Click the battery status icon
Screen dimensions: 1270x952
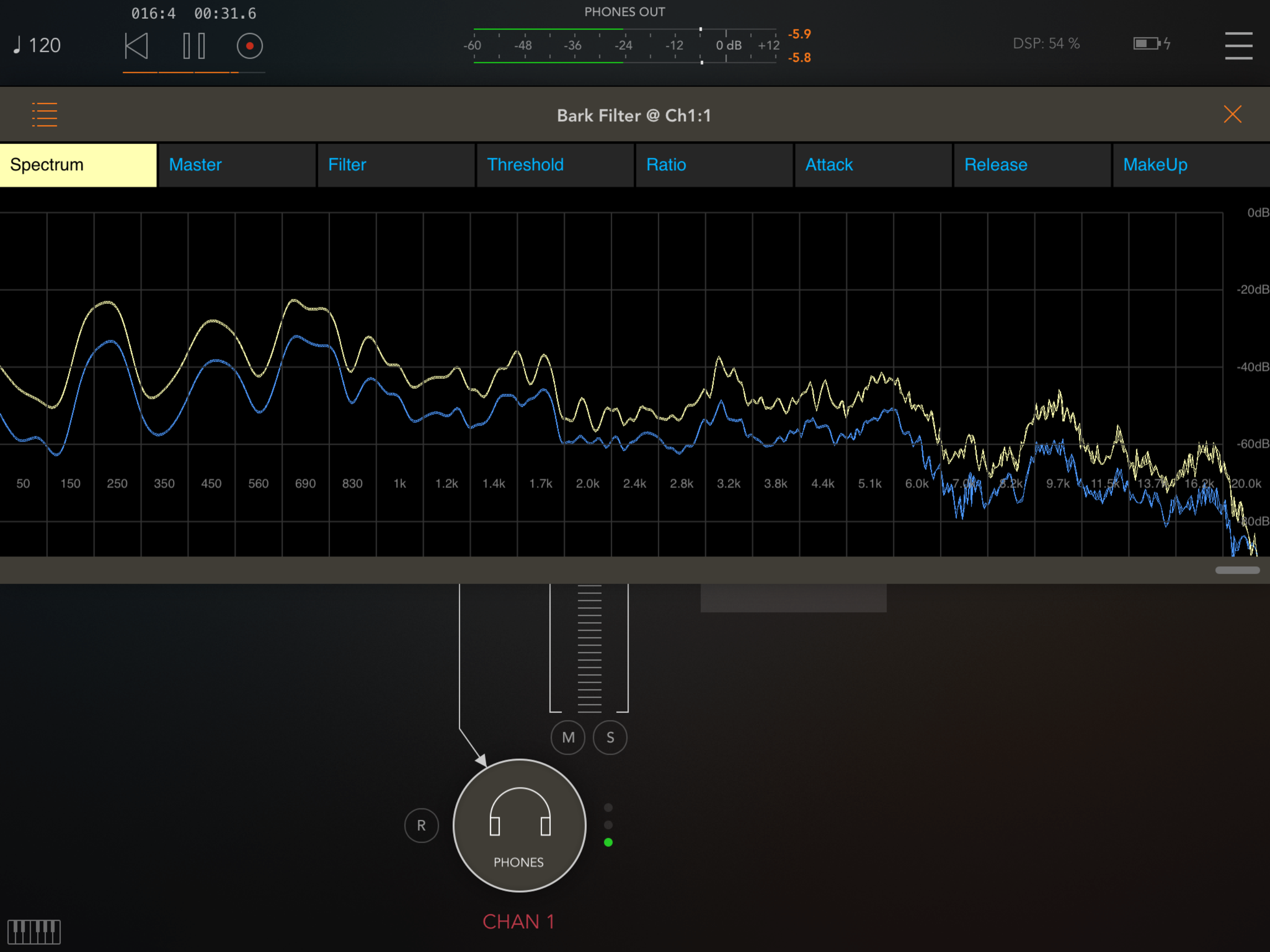pyautogui.click(x=1150, y=44)
